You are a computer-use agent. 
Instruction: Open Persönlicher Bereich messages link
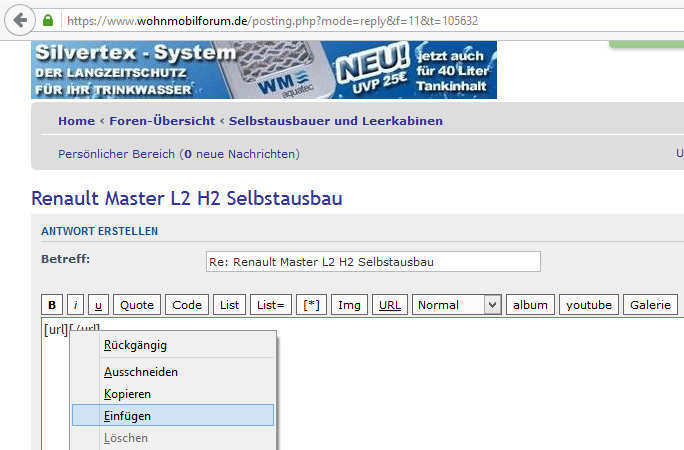click(179, 154)
